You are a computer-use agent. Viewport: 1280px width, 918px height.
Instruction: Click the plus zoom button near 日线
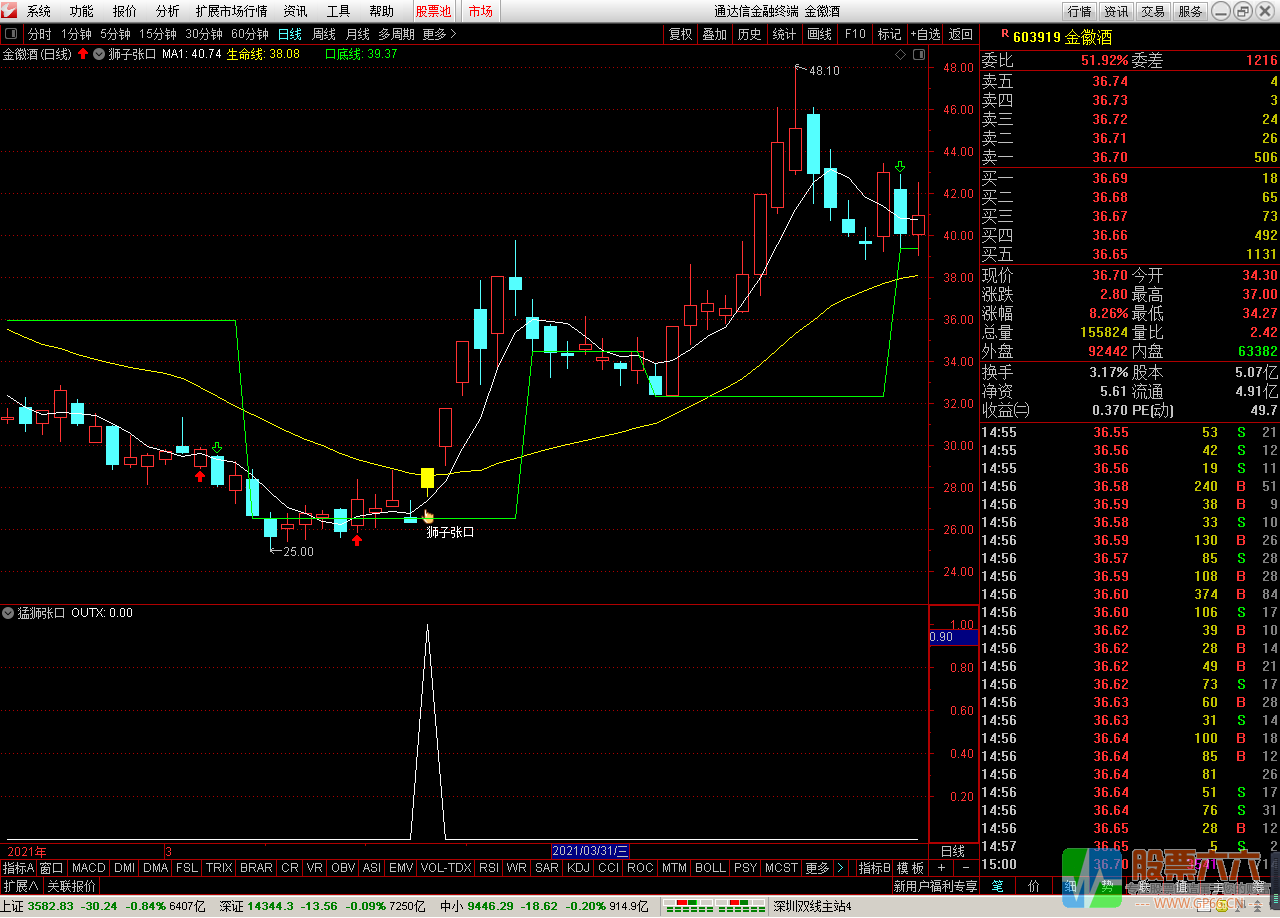[x=942, y=868]
